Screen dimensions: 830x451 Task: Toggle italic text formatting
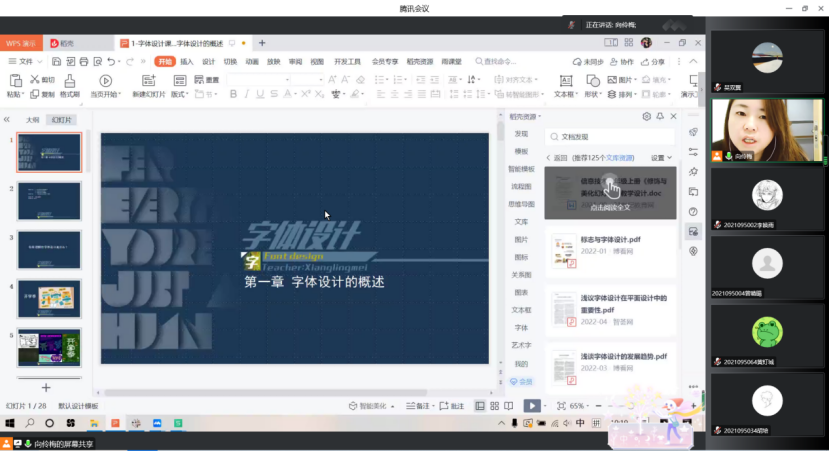click(x=246, y=94)
